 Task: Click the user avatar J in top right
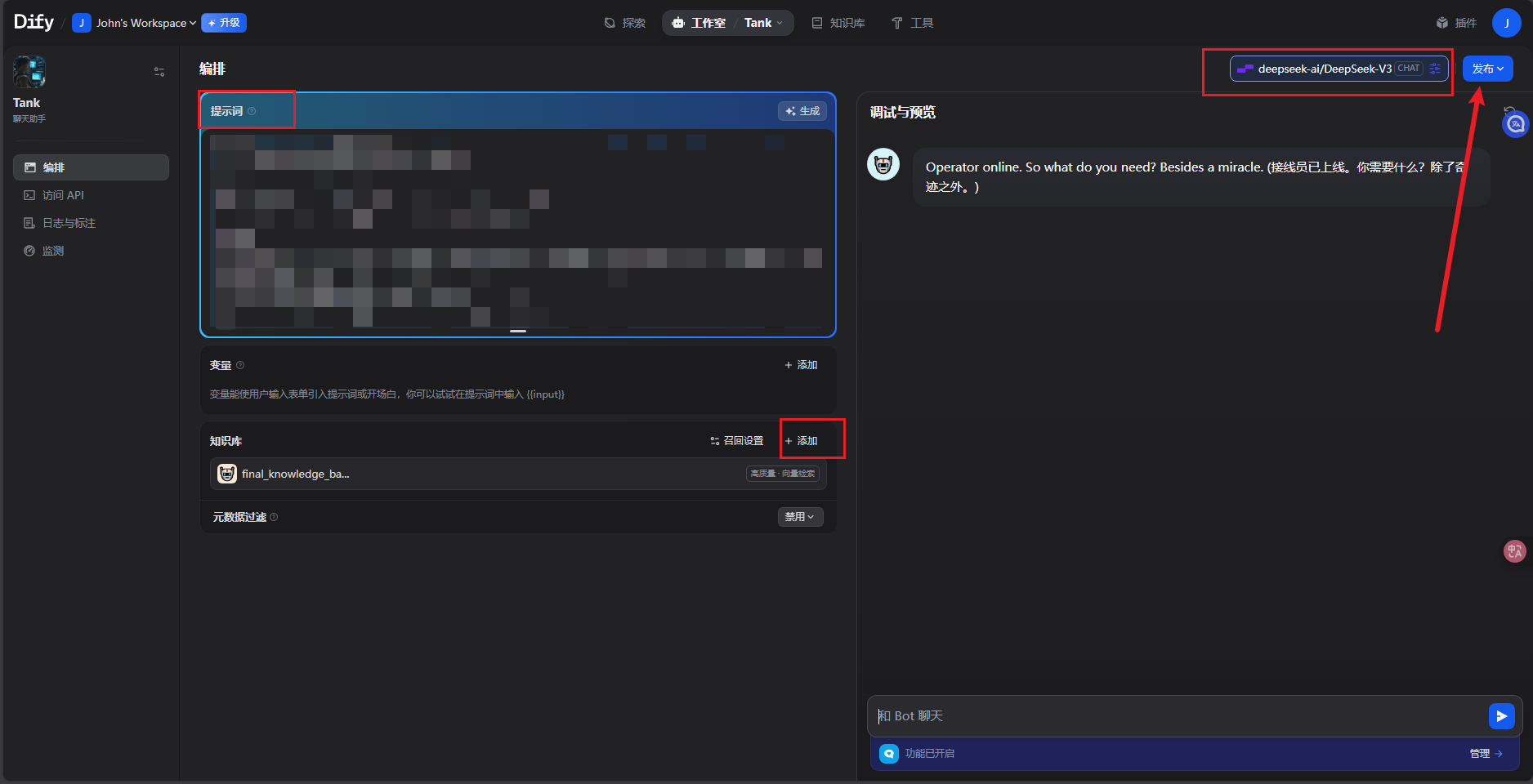[1506, 23]
